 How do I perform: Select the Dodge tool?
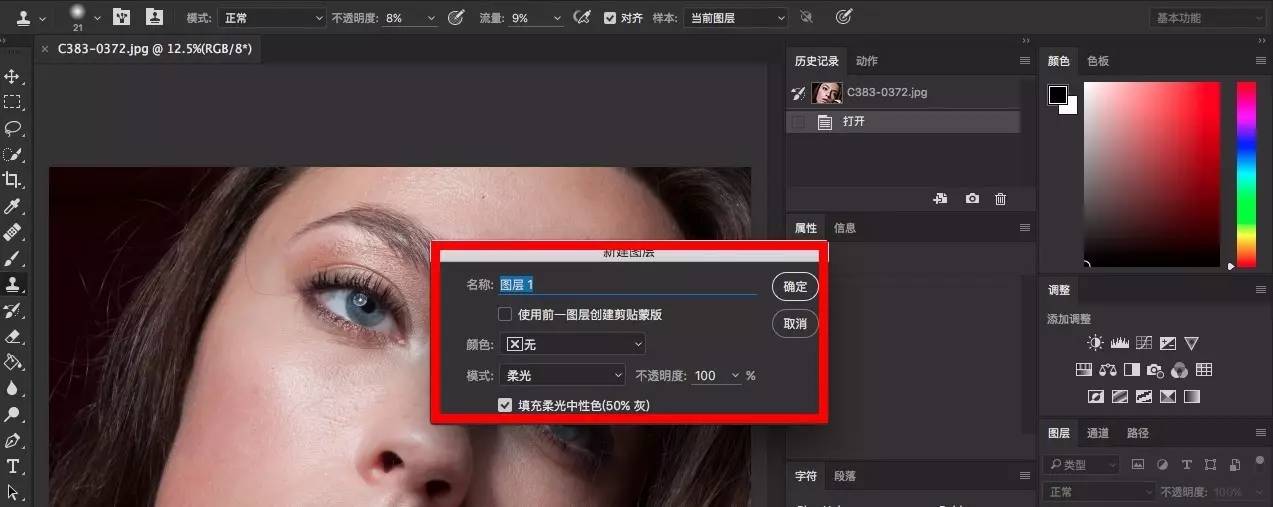click(13, 414)
